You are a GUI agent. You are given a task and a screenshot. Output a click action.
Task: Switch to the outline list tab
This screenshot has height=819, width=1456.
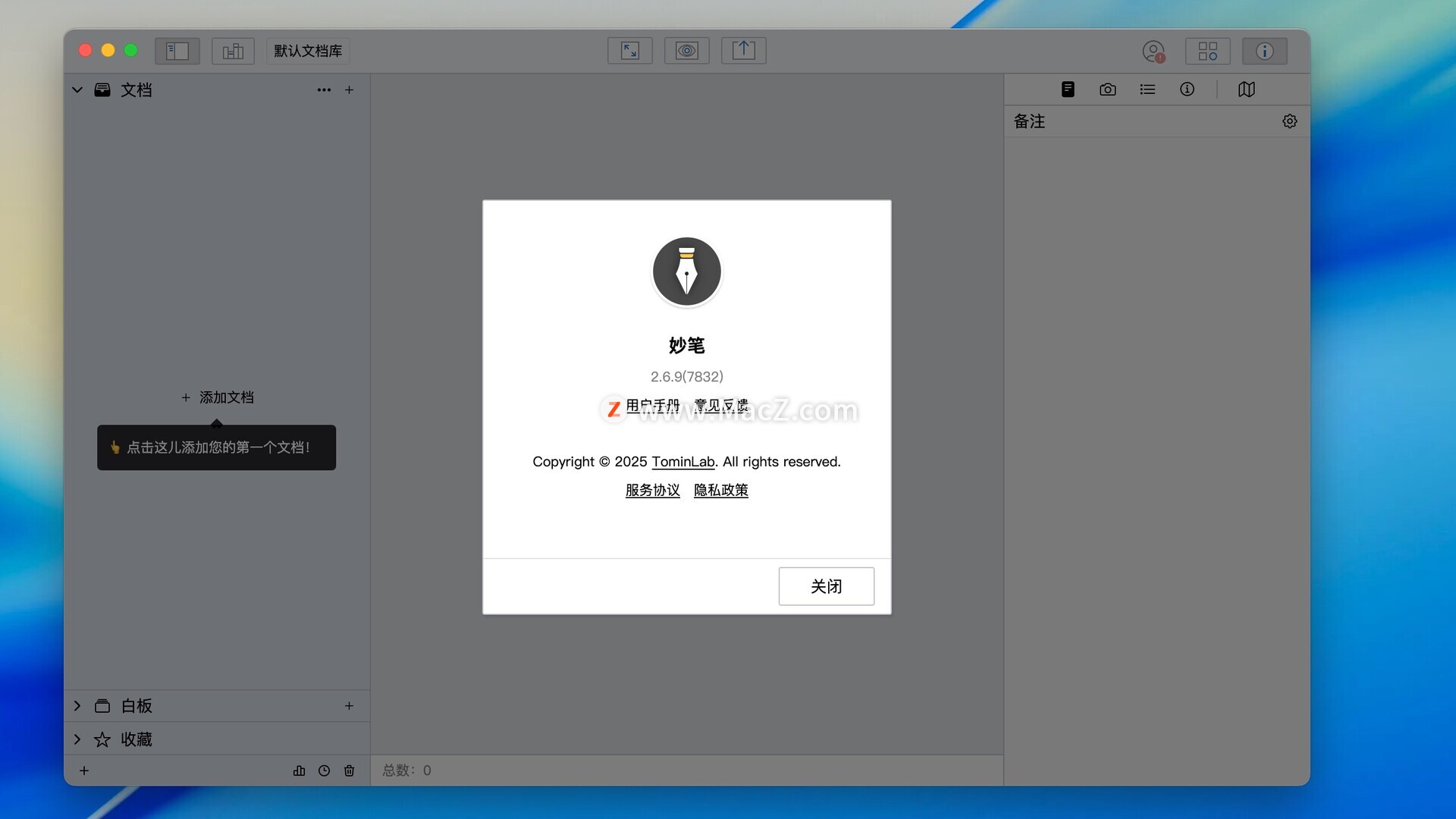click(x=1147, y=89)
